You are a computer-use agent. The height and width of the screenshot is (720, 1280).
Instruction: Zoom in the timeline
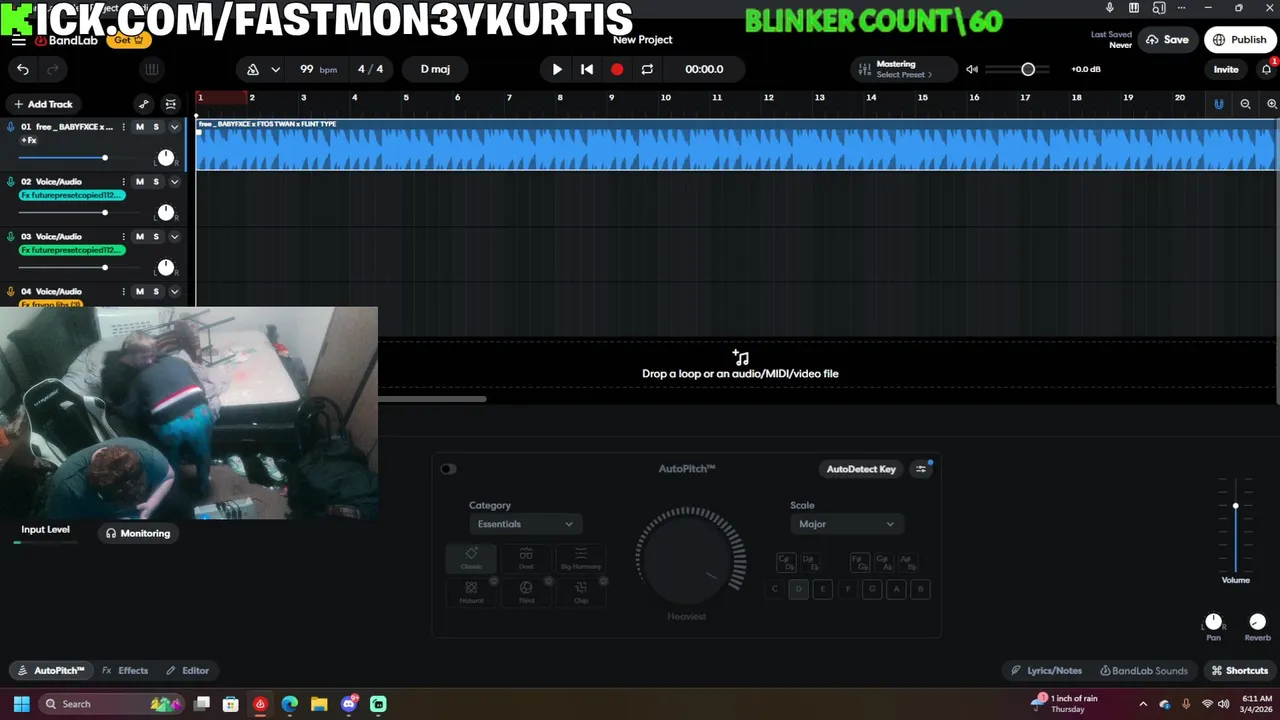(1272, 104)
